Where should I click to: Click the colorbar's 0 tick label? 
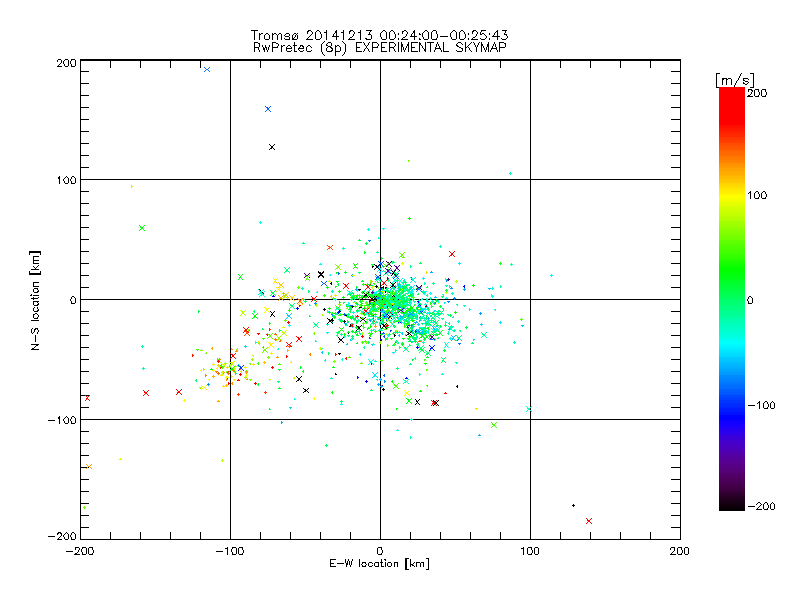pyautogui.click(x=749, y=300)
